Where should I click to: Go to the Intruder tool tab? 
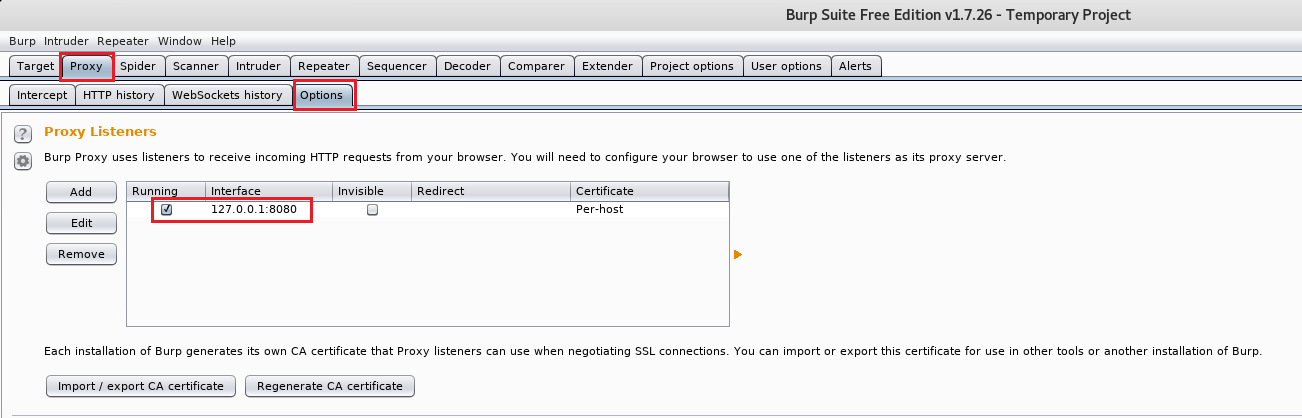(x=258, y=66)
